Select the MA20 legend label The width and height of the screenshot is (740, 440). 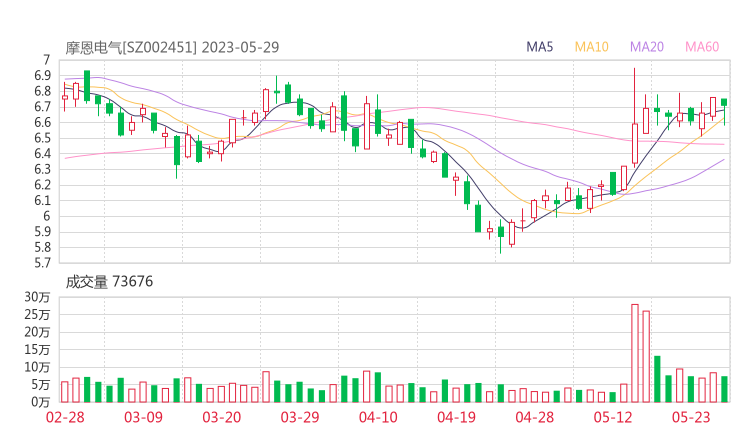647,47
